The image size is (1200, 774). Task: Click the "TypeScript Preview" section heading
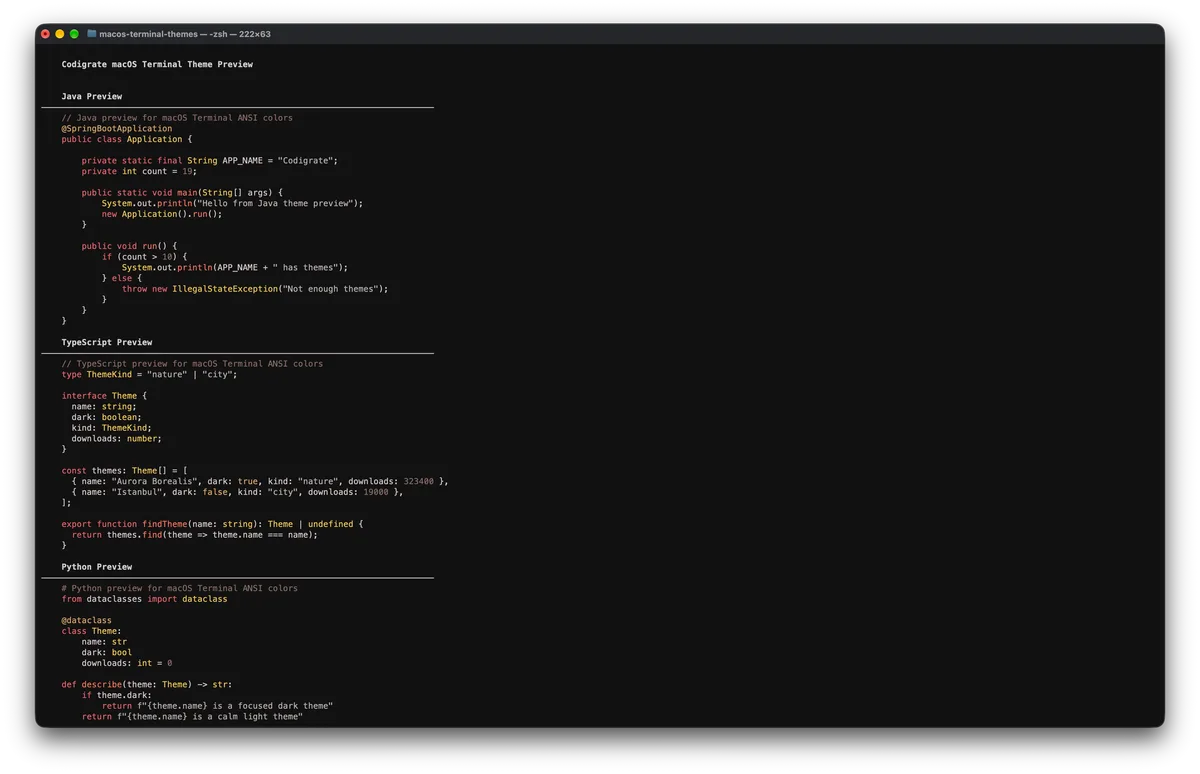pyautogui.click(x=107, y=342)
